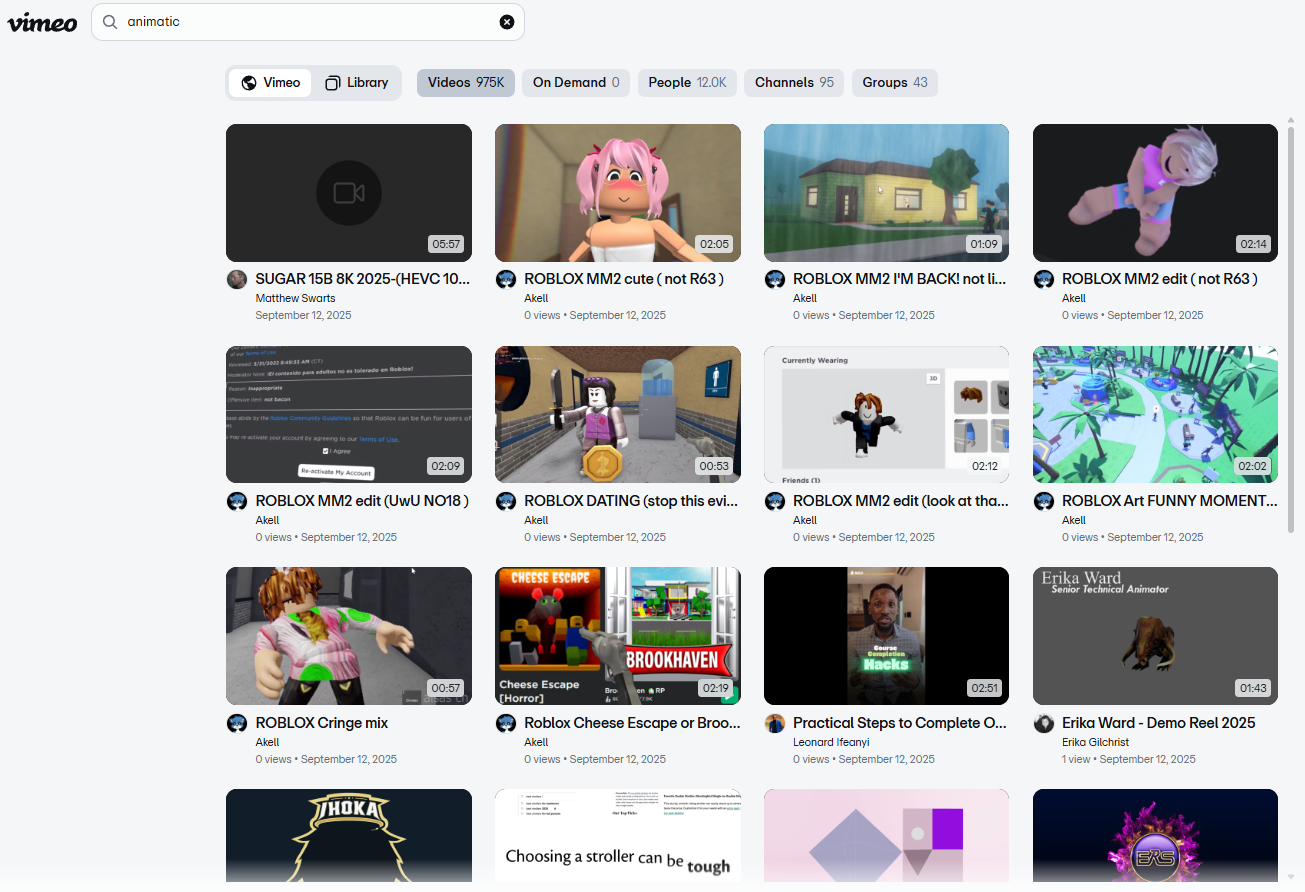Image resolution: width=1305 pixels, height=892 pixels.
Task: Click the avatar beside Roblox Cheese Escape
Action: (x=506, y=723)
